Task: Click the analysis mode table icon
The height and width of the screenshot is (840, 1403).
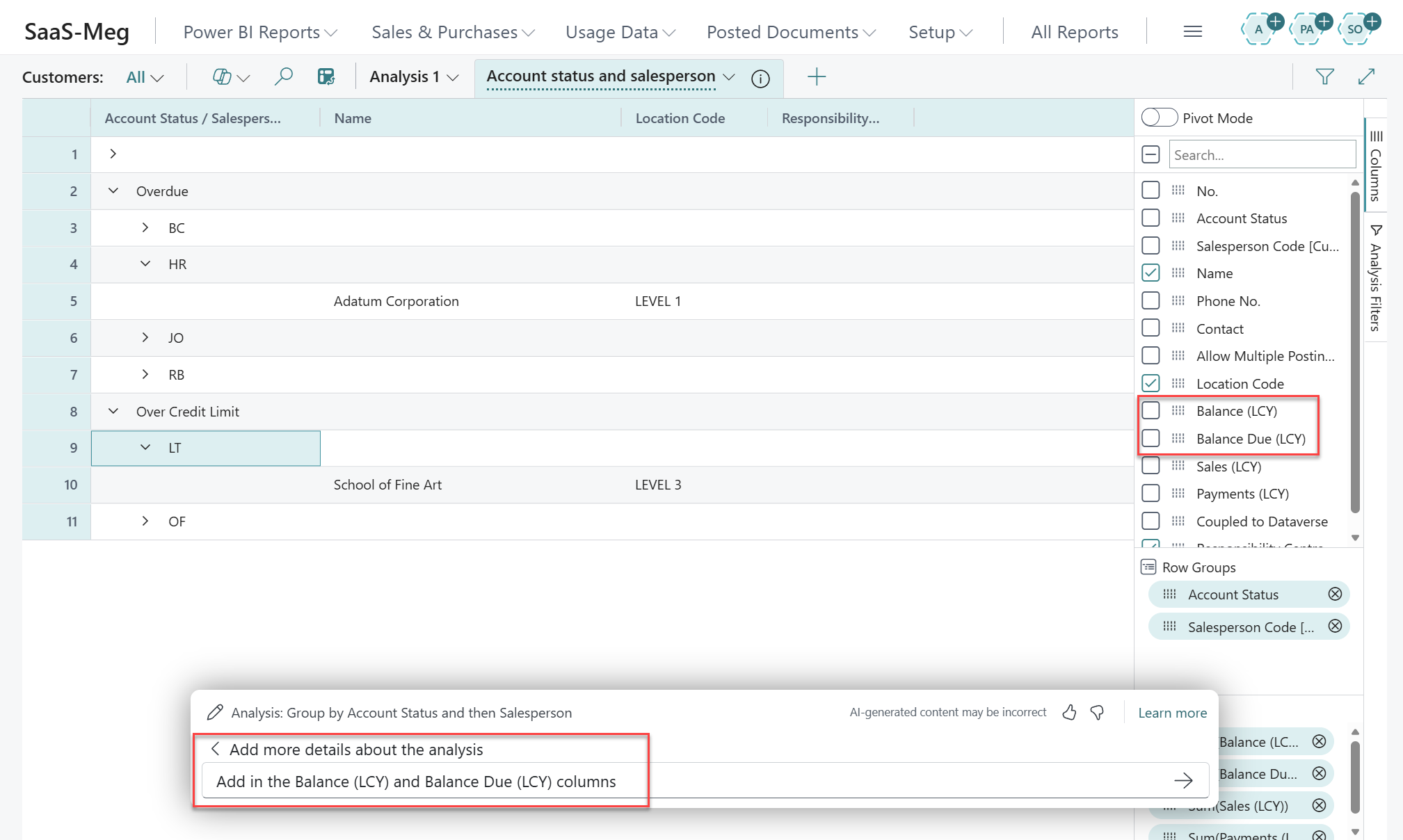Action: [326, 76]
